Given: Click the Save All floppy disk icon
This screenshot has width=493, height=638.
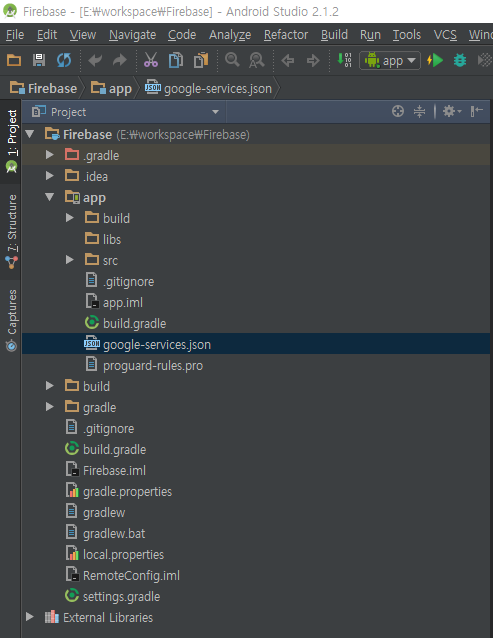Looking at the screenshot, I should (39, 60).
